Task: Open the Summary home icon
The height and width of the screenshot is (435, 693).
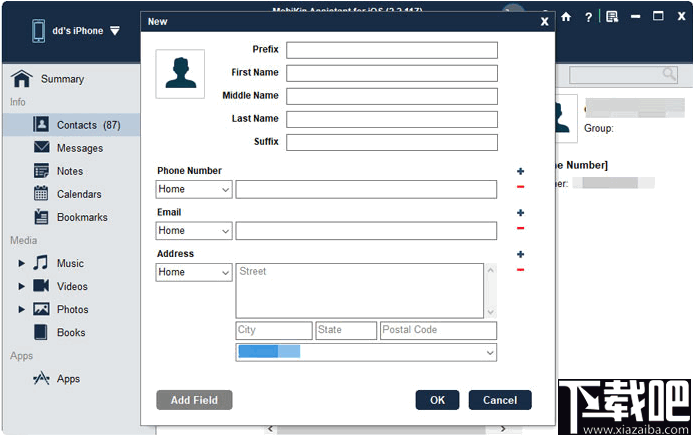Action: click(x=22, y=79)
